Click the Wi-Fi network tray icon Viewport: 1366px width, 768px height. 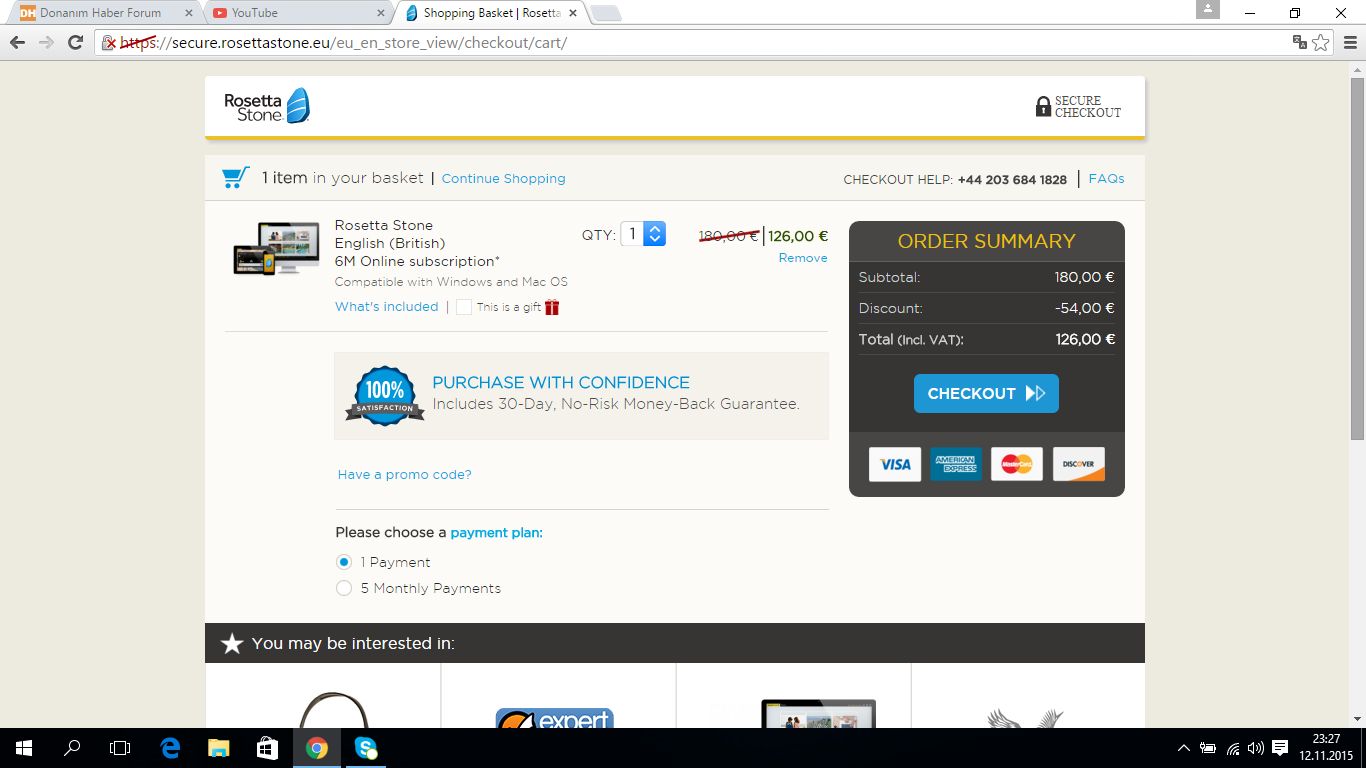[x=1233, y=748]
